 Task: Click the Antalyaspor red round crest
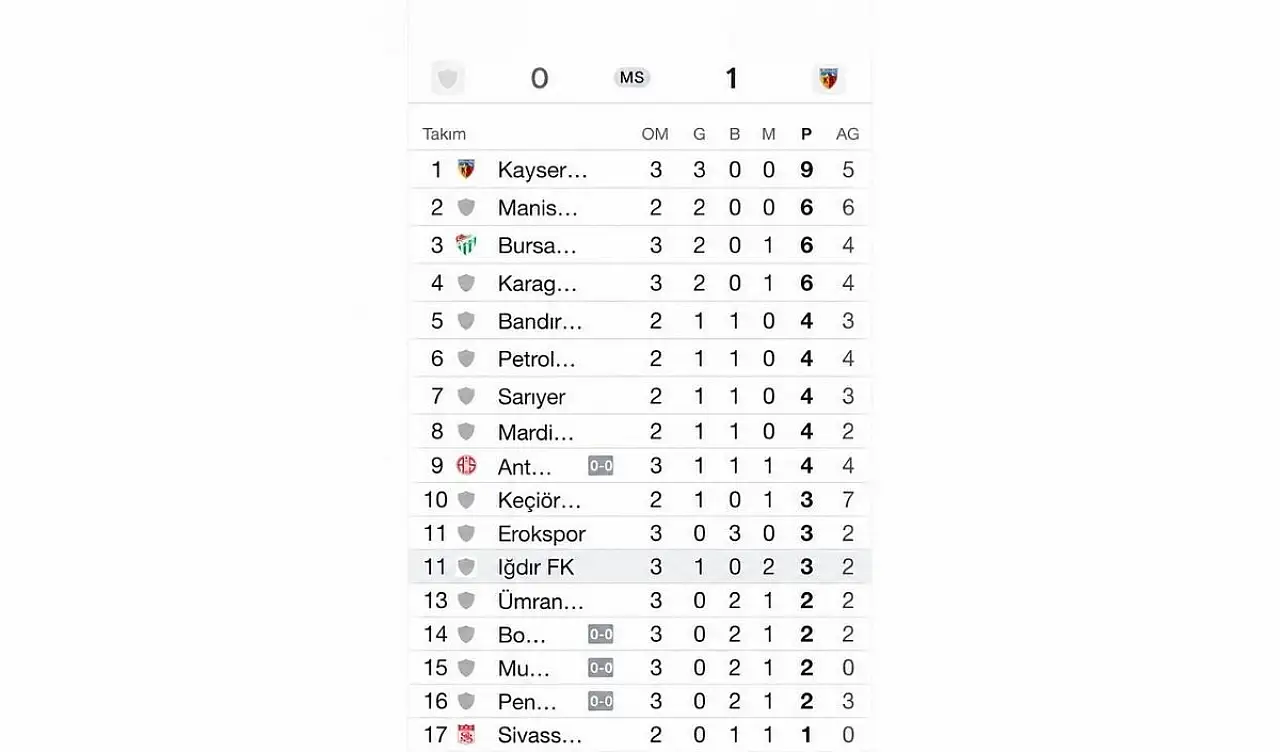(x=466, y=465)
